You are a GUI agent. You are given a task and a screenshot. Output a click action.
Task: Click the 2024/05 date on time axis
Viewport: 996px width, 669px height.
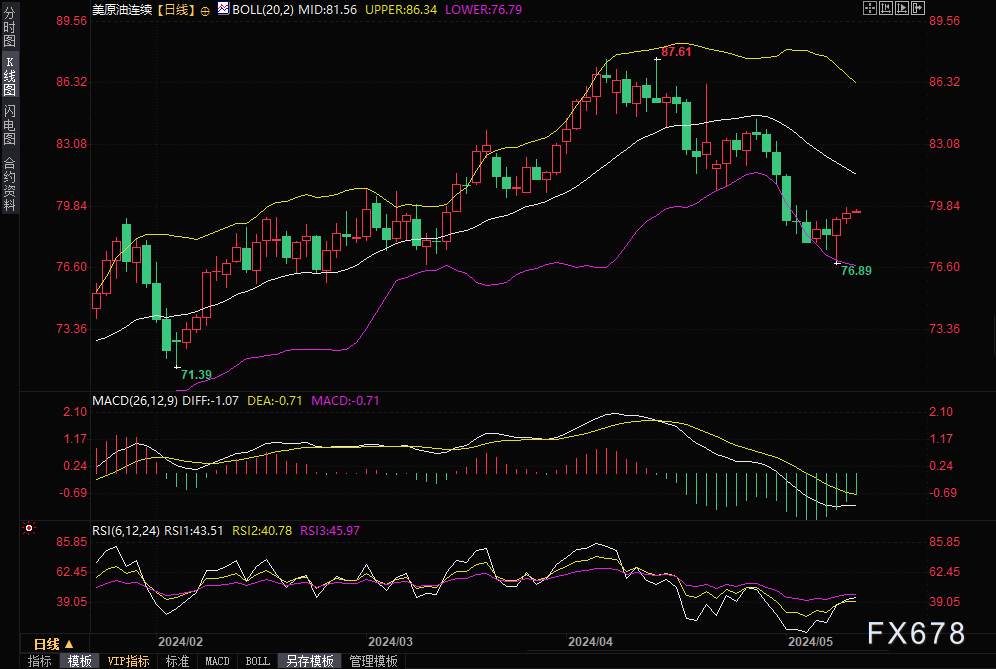point(811,642)
